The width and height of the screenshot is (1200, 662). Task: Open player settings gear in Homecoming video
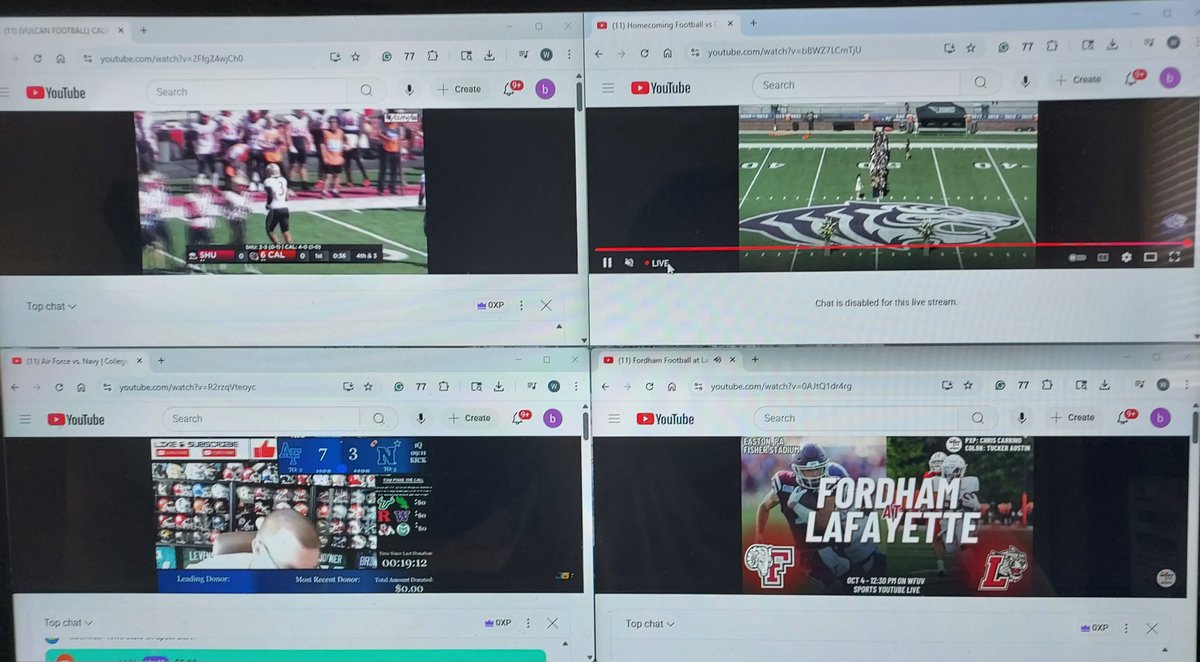[x=1127, y=257]
